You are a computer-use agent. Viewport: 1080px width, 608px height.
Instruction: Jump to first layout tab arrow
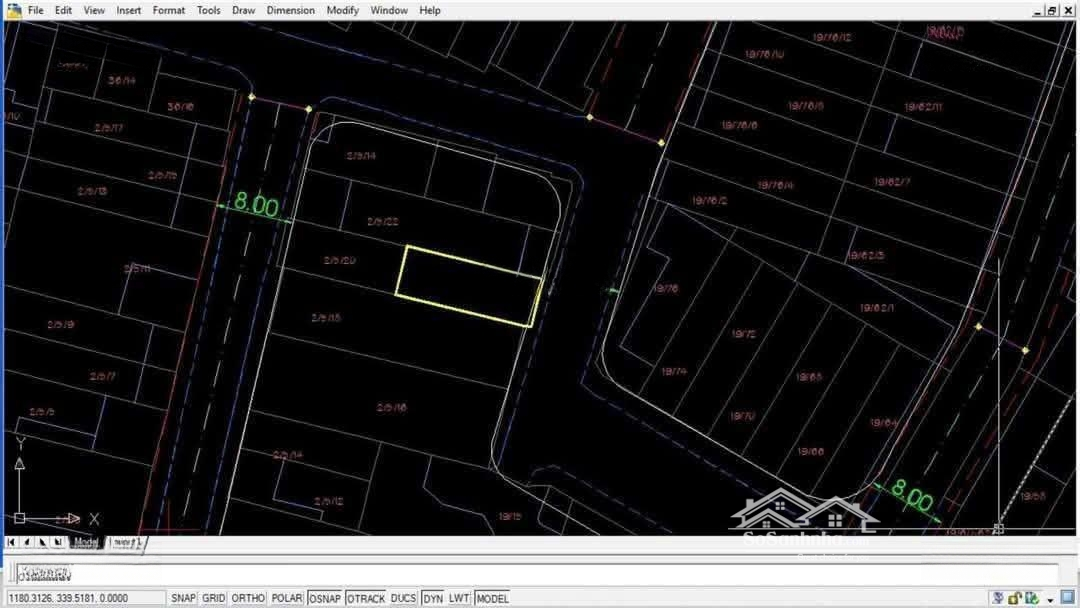click(11, 543)
